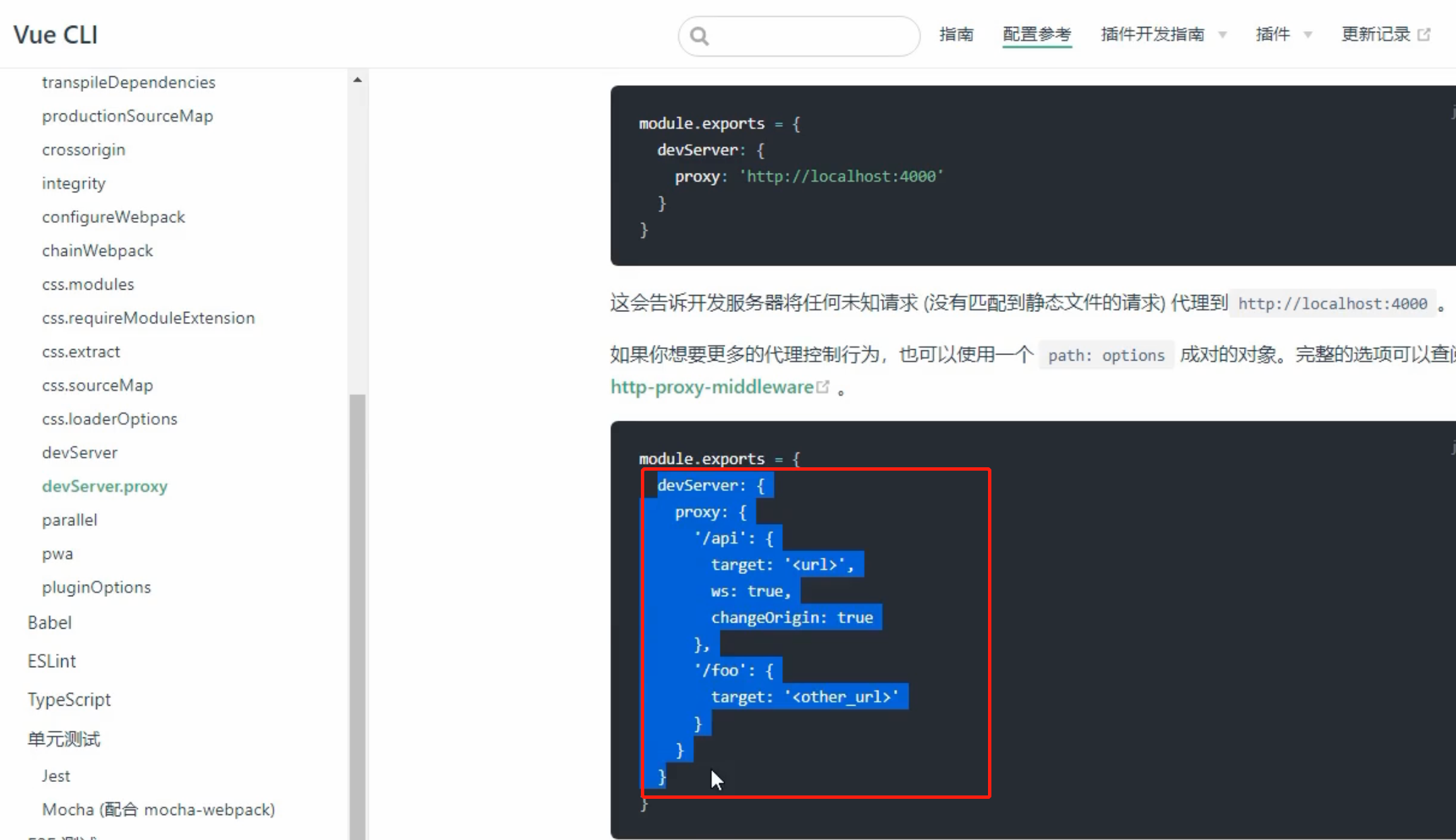Click the external-link icon after http-proxy-middleware
The height and width of the screenshot is (840, 1456).
click(x=823, y=387)
